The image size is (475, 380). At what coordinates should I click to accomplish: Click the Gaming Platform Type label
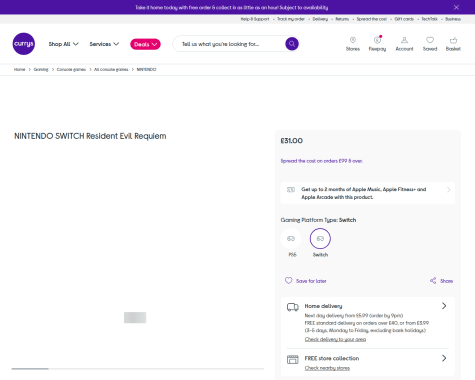(318, 220)
